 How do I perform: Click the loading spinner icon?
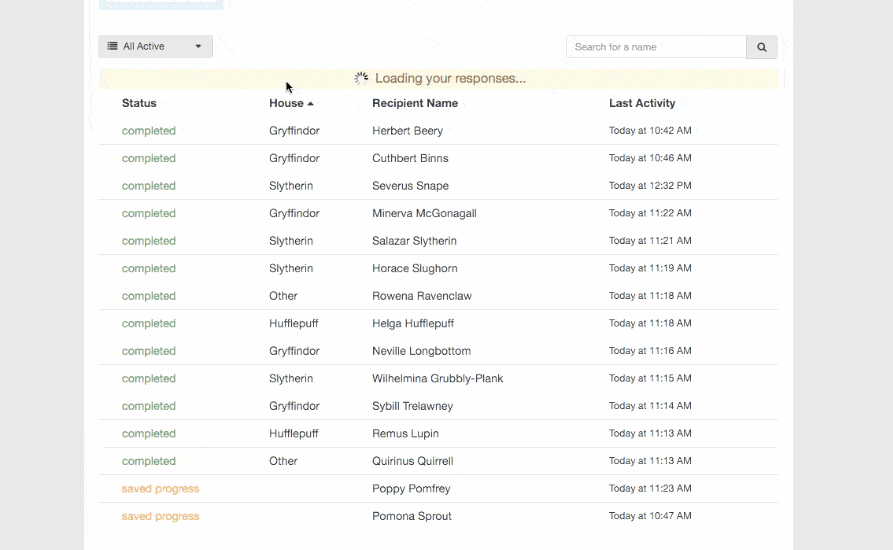361,78
